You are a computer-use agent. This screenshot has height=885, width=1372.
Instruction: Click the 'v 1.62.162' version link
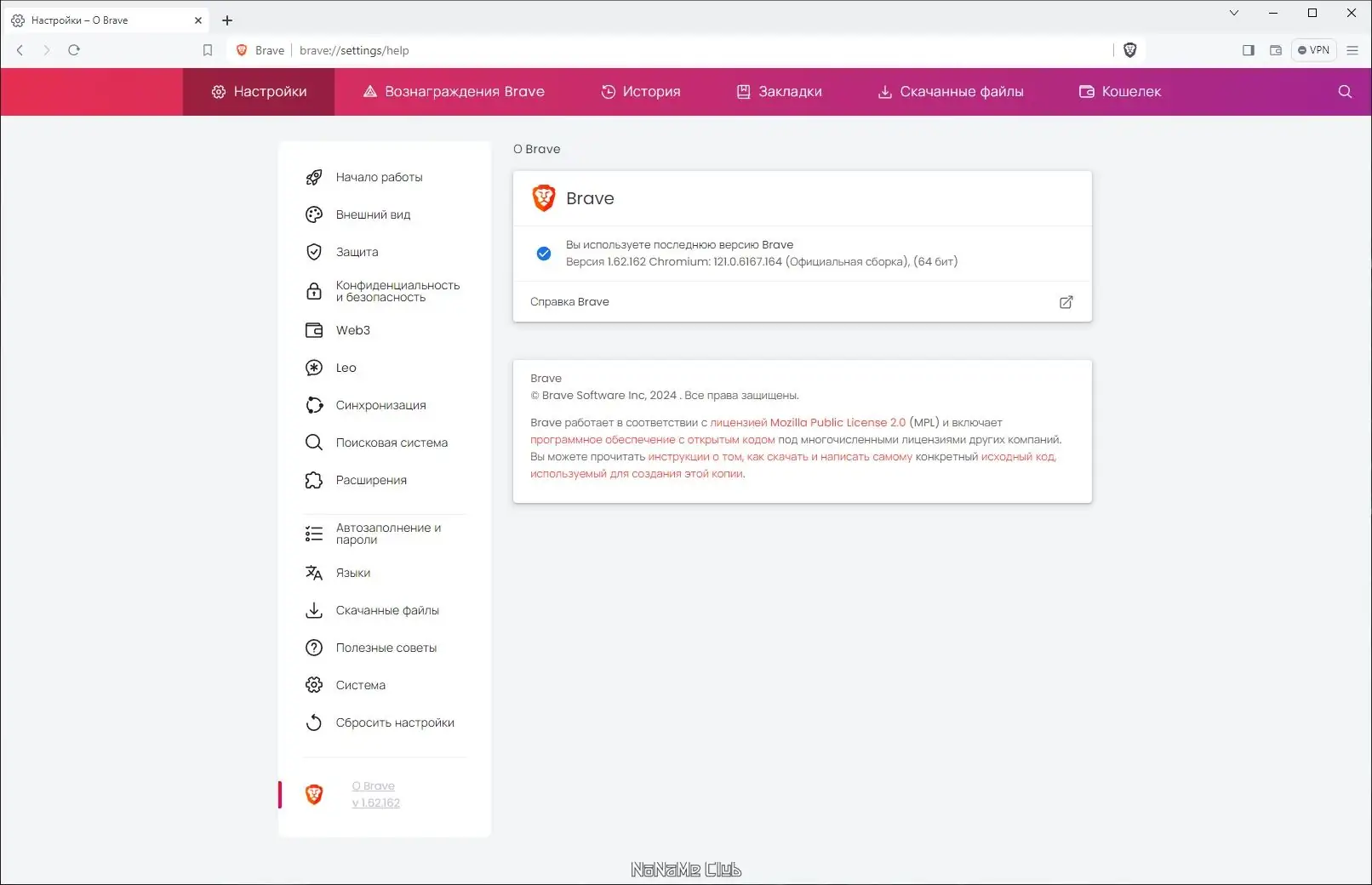(376, 802)
